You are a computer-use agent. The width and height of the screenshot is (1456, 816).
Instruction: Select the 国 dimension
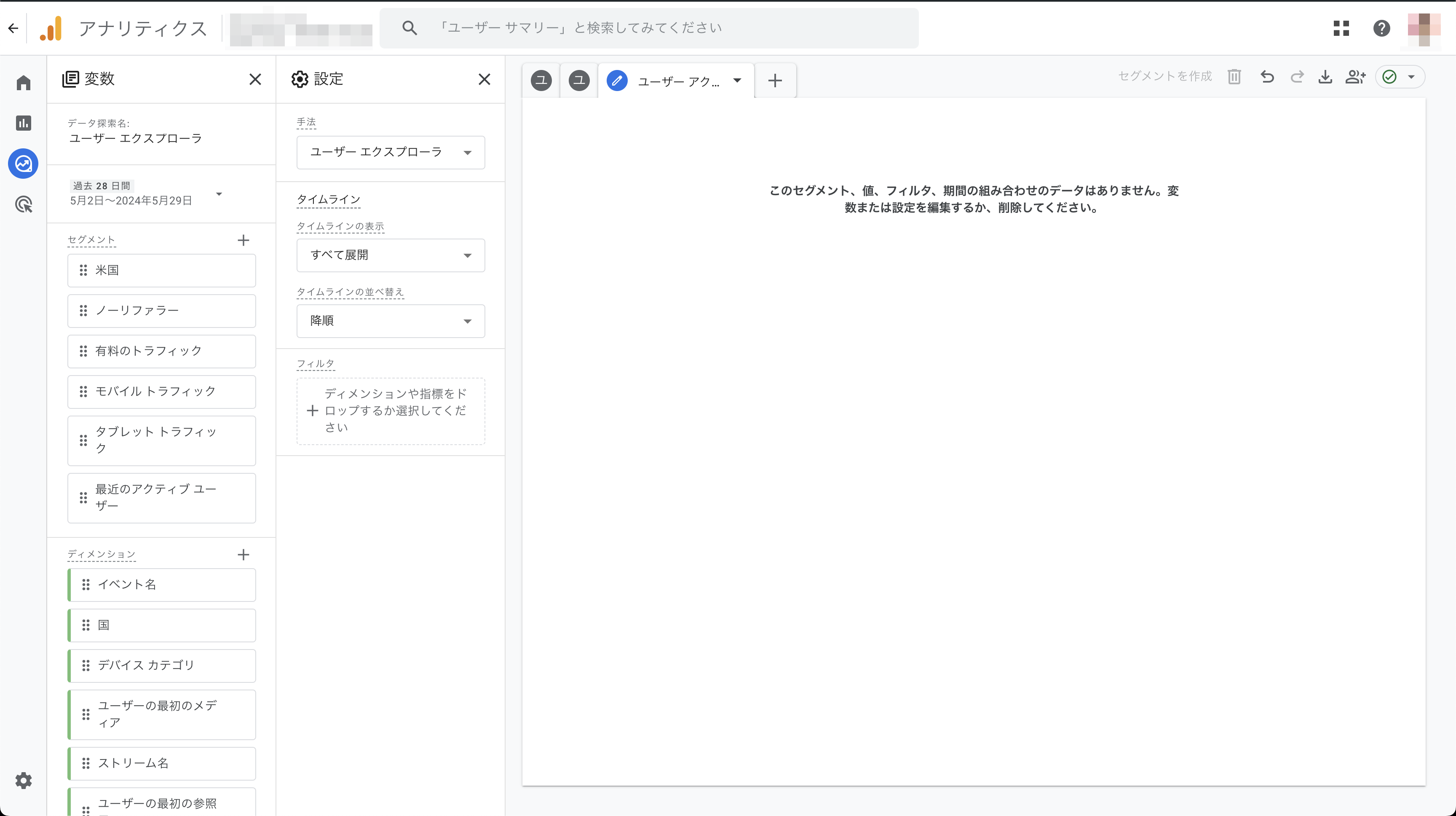[x=162, y=625]
